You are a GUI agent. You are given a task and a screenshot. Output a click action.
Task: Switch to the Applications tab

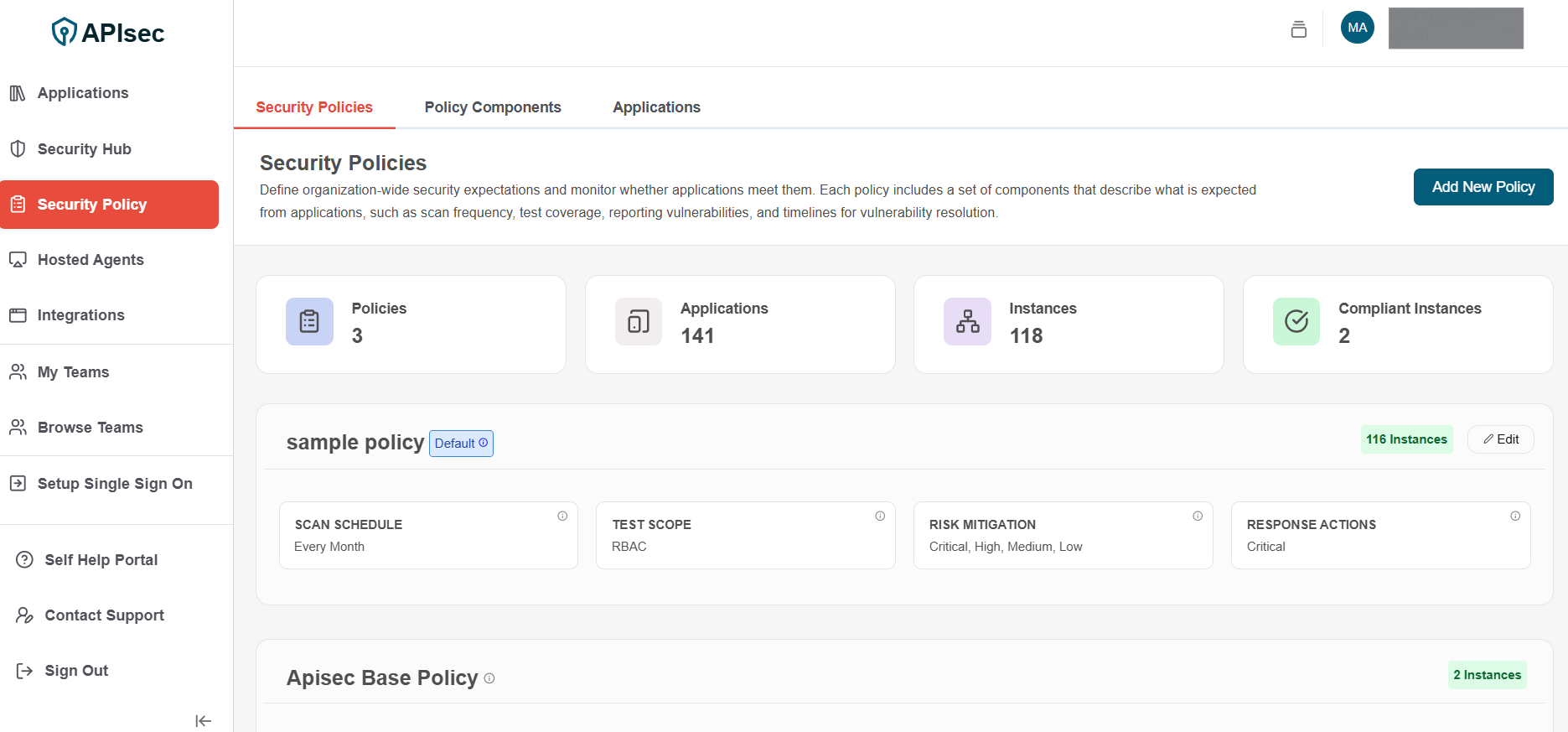[x=656, y=107]
